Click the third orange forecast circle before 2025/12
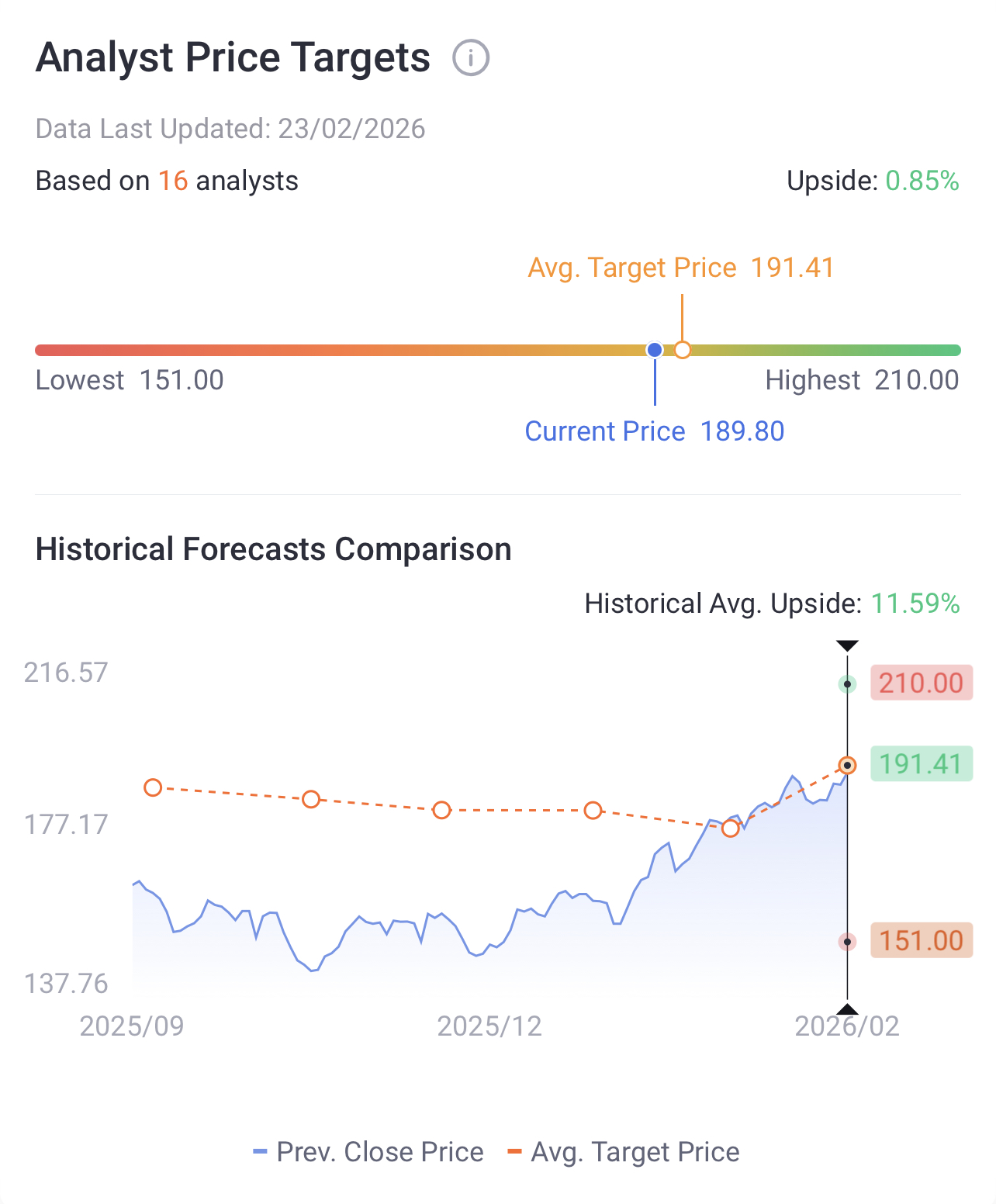 (x=441, y=810)
